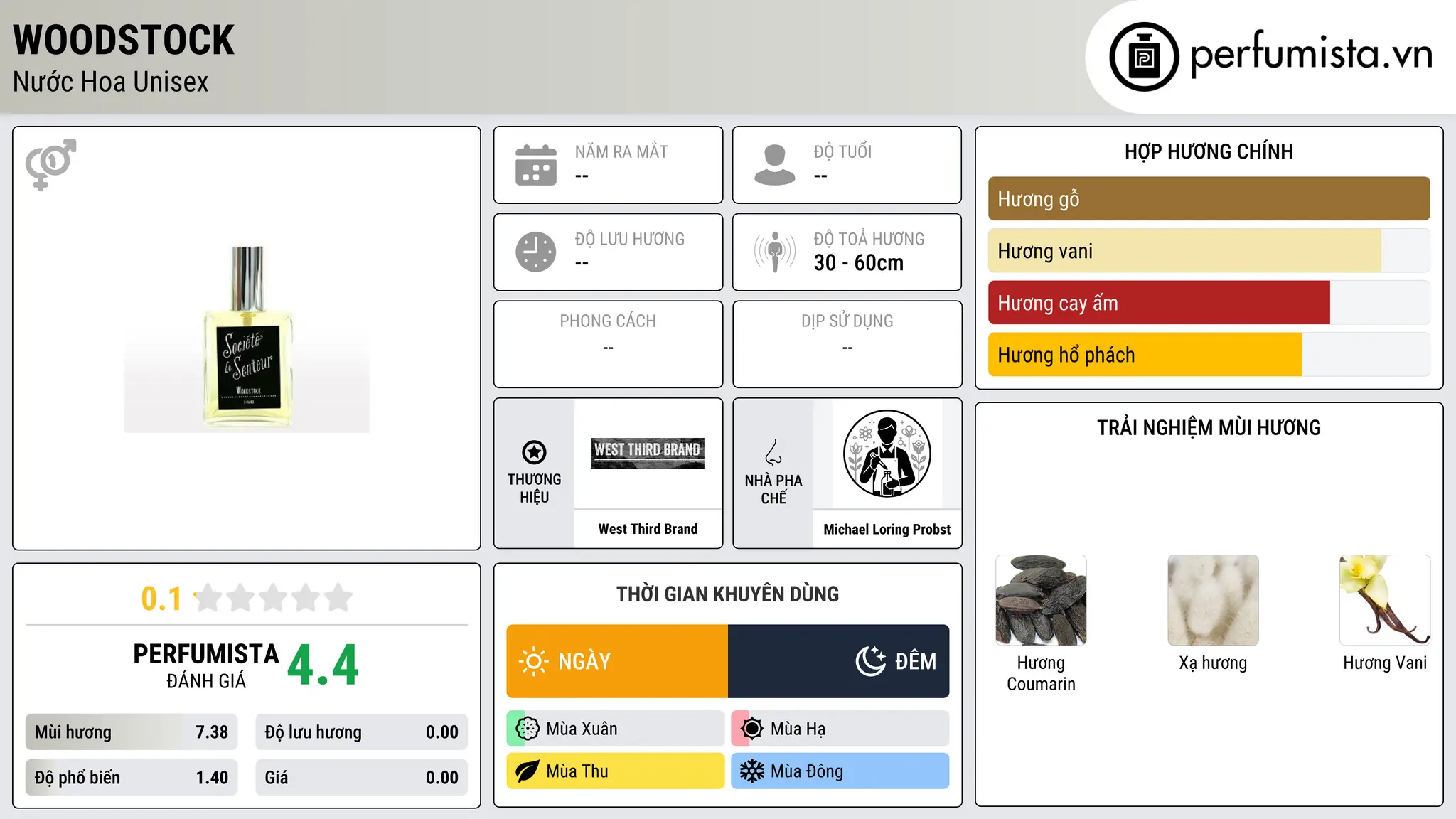Open the Michael Loring Probst name link
This screenshot has height=819, width=1456.
tap(887, 530)
